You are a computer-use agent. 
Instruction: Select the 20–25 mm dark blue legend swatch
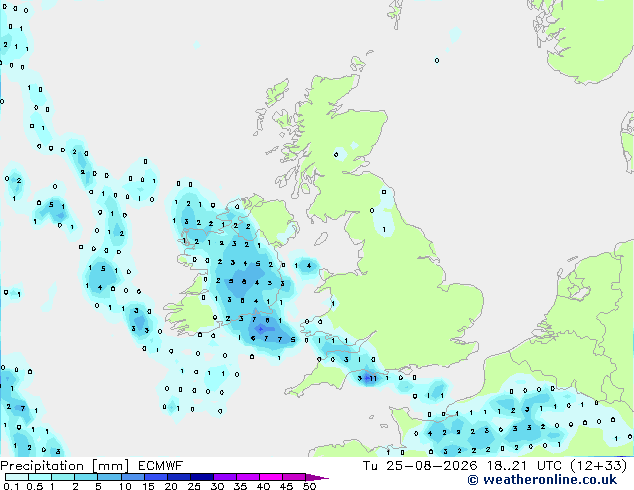click(179, 477)
